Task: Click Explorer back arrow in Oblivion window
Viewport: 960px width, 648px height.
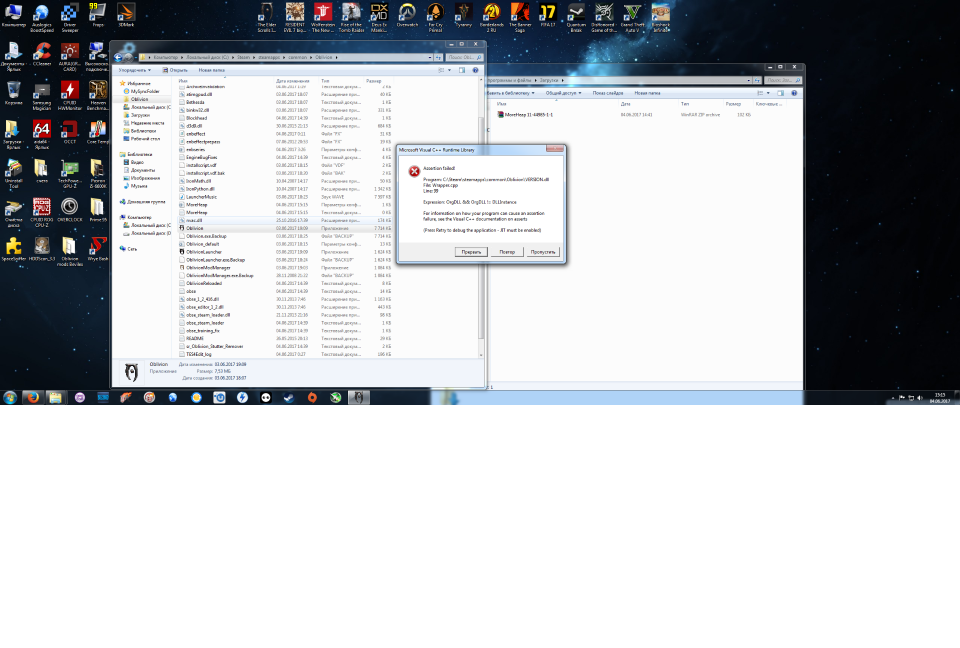Action: point(118,57)
